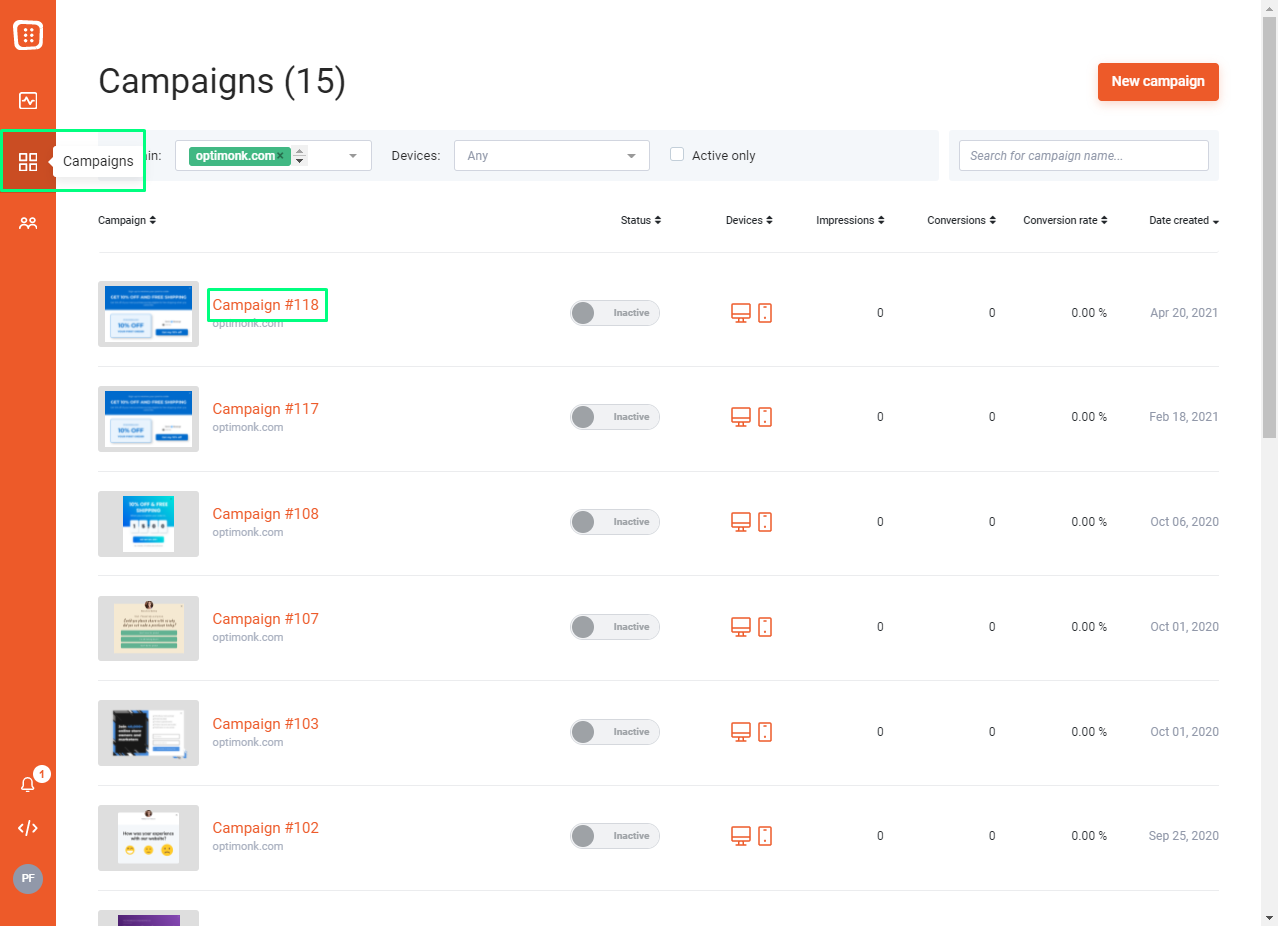Sort by Campaign column header
The width and height of the screenshot is (1278, 926).
click(127, 220)
